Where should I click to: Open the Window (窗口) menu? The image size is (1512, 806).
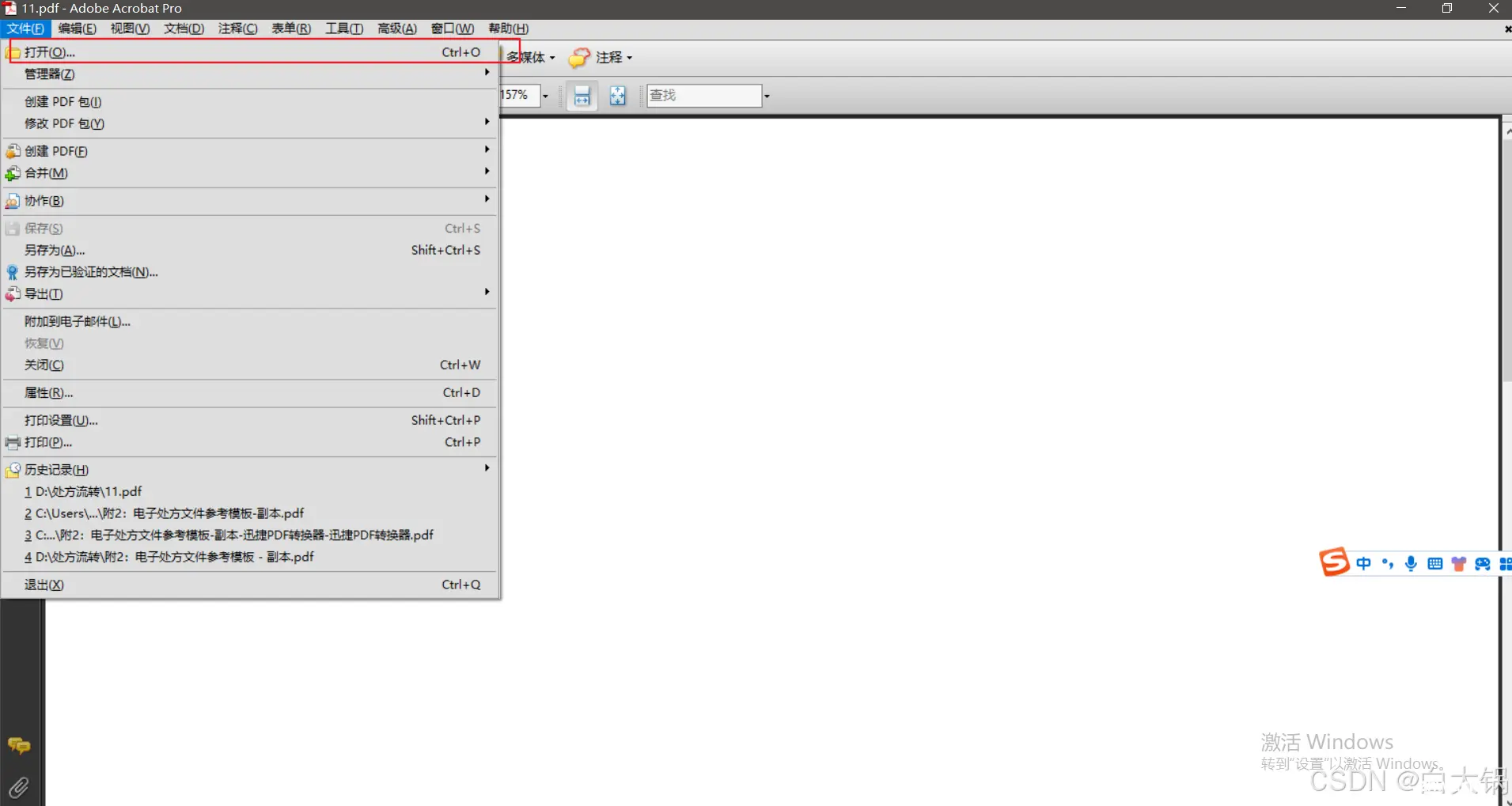point(453,28)
